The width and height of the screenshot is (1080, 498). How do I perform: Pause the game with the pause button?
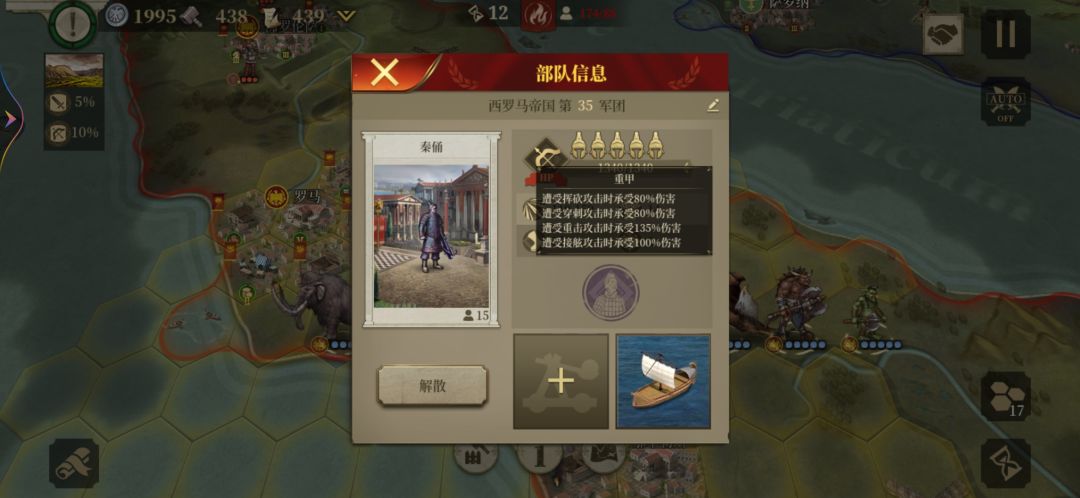coord(1006,34)
